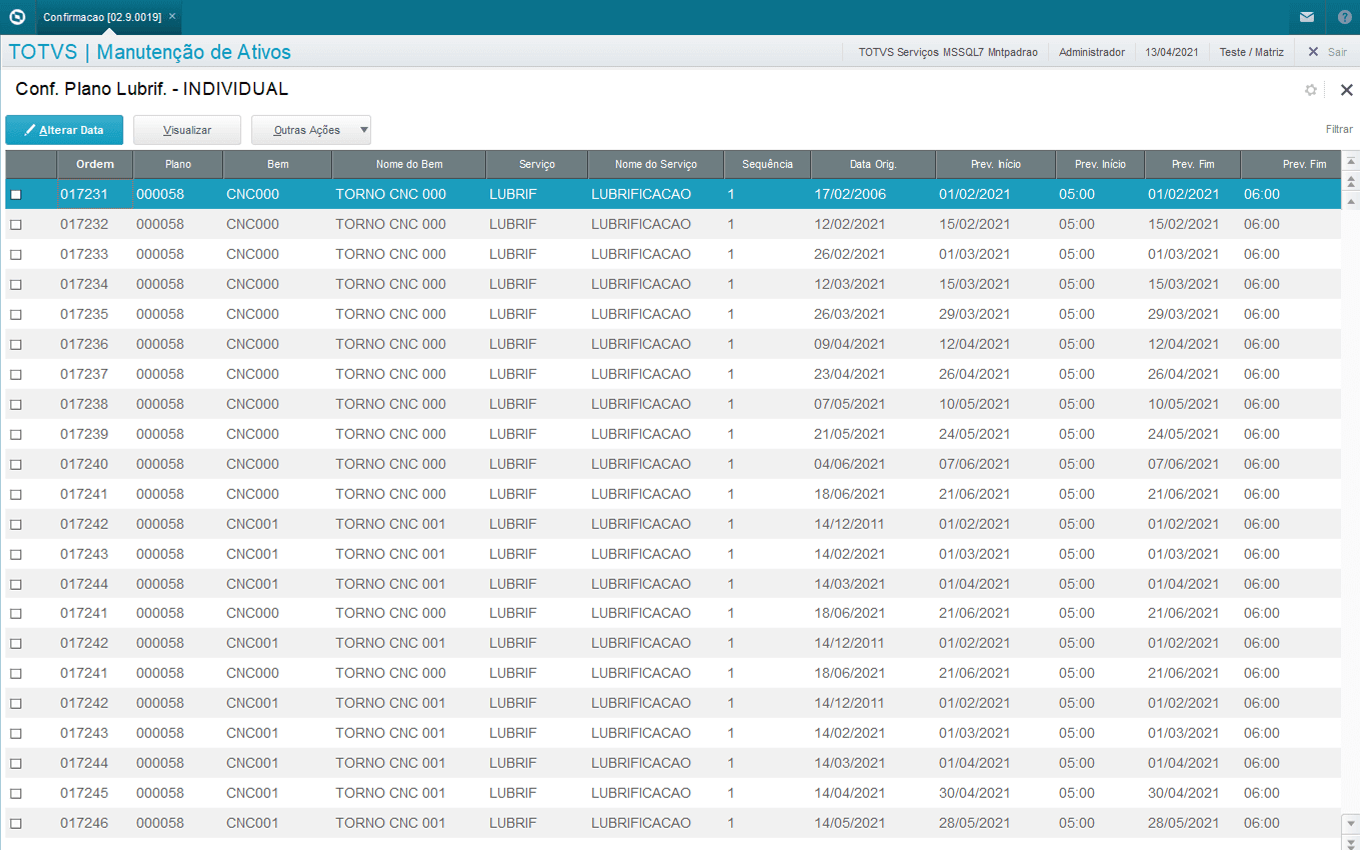Sort by the Ordem column header
Screen dimensions: 1360x850
(x=95, y=164)
